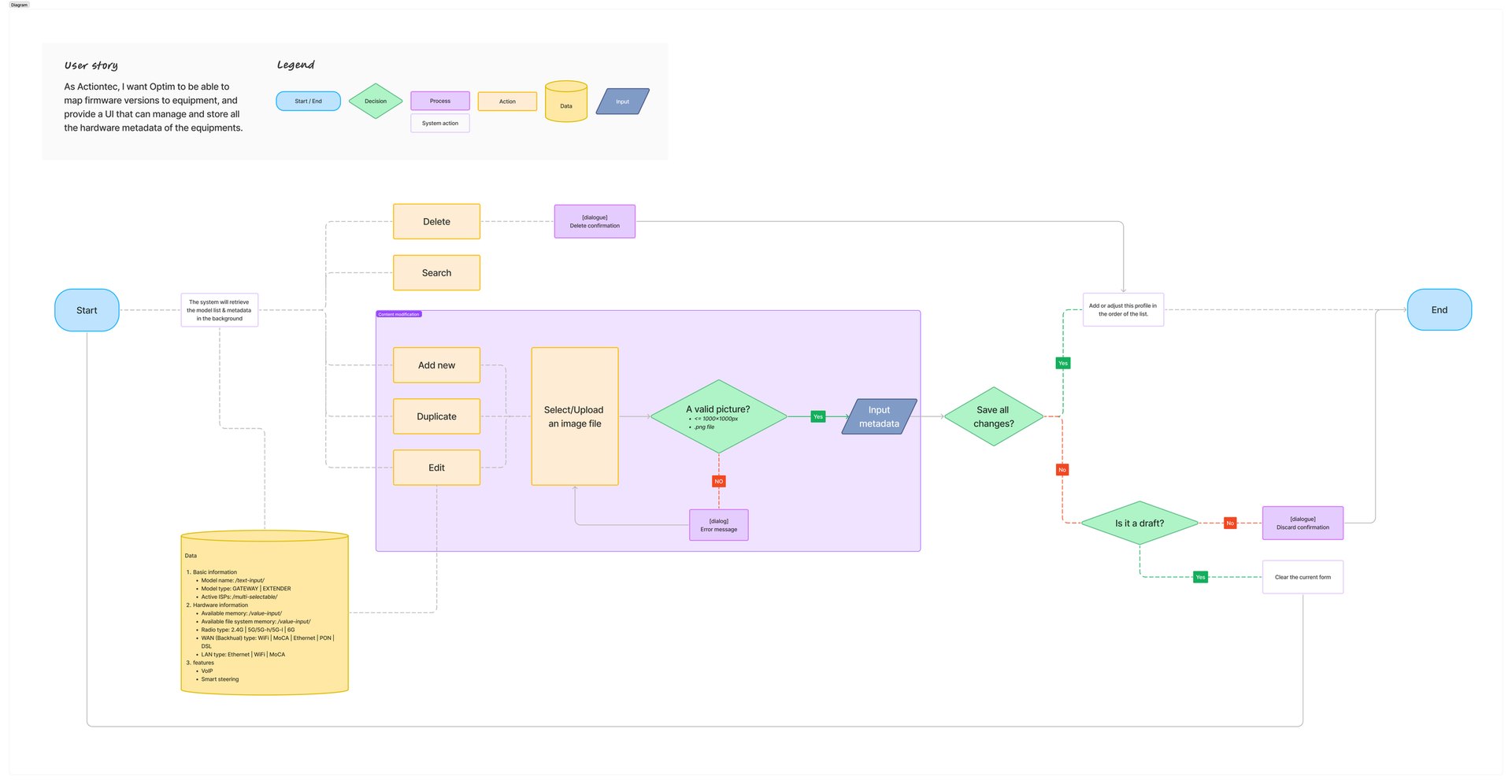Select the Start node in the flowchart
The height and width of the screenshot is (784, 1512).
point(87,310)
